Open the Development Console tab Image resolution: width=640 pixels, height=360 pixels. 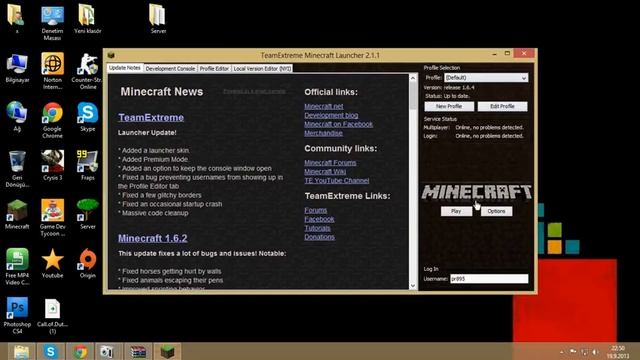pyautogui.click(x=170, y=69)
